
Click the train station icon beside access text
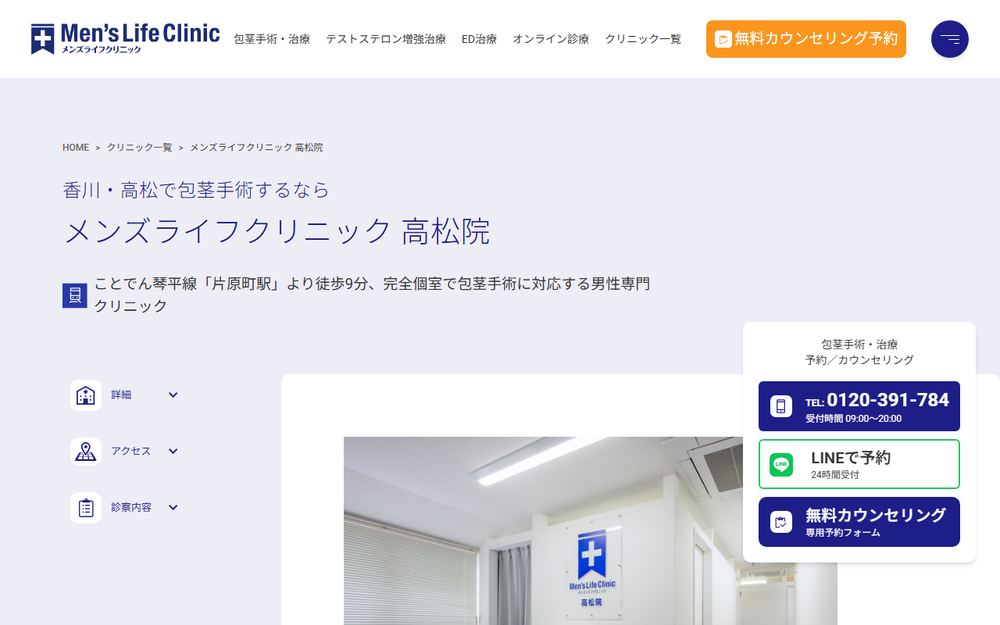point(75,295)
